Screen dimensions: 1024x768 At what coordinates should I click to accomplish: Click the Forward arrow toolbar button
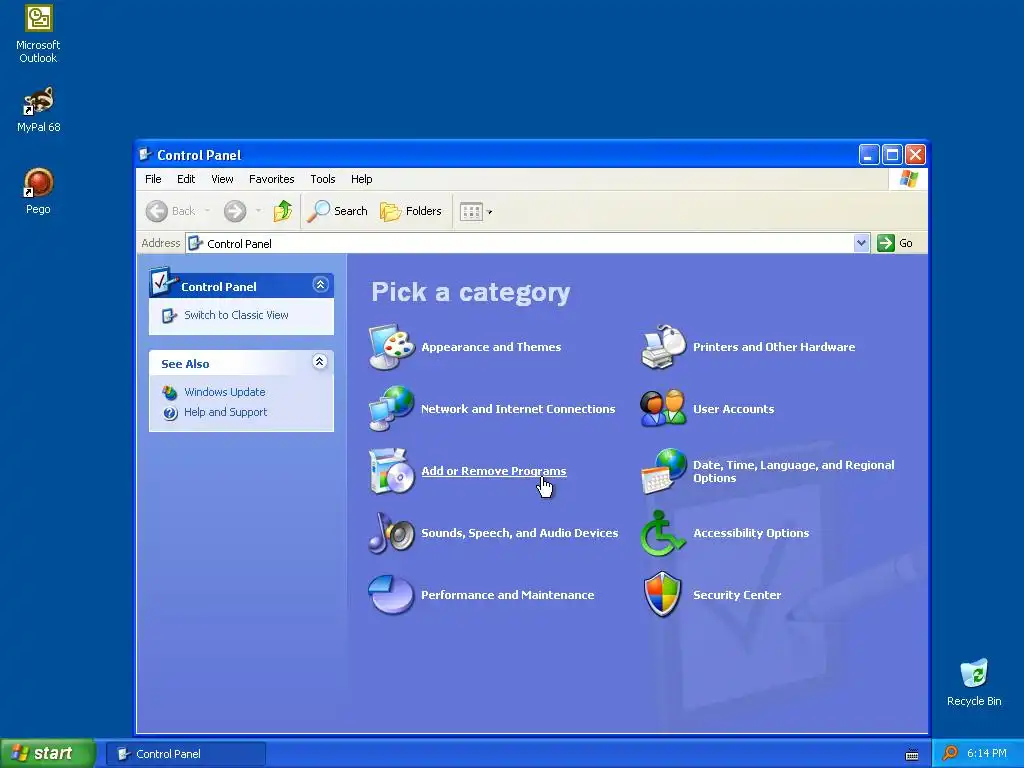coord(235,211)
